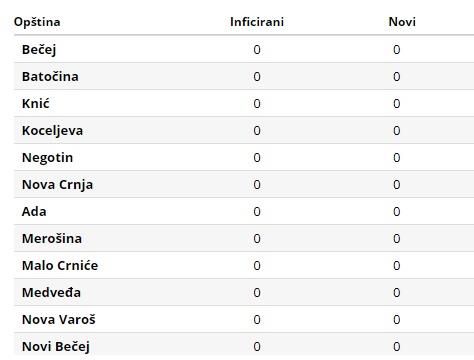Sort by Inficirani column header
The width and height of the screenshot is (474, 360).
pyautogui.click(x=257, y=22)
